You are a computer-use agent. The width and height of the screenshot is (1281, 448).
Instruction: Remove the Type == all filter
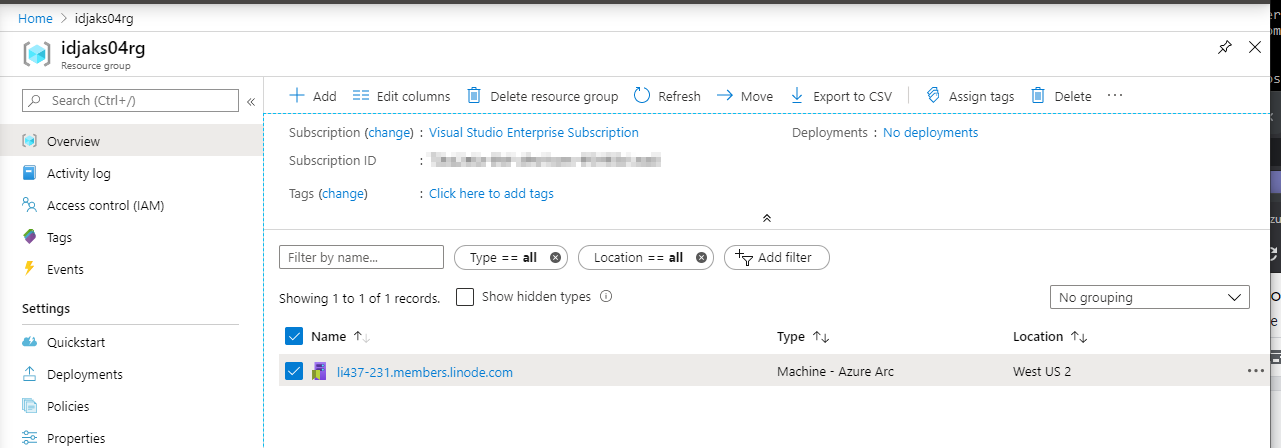point(556,257)
